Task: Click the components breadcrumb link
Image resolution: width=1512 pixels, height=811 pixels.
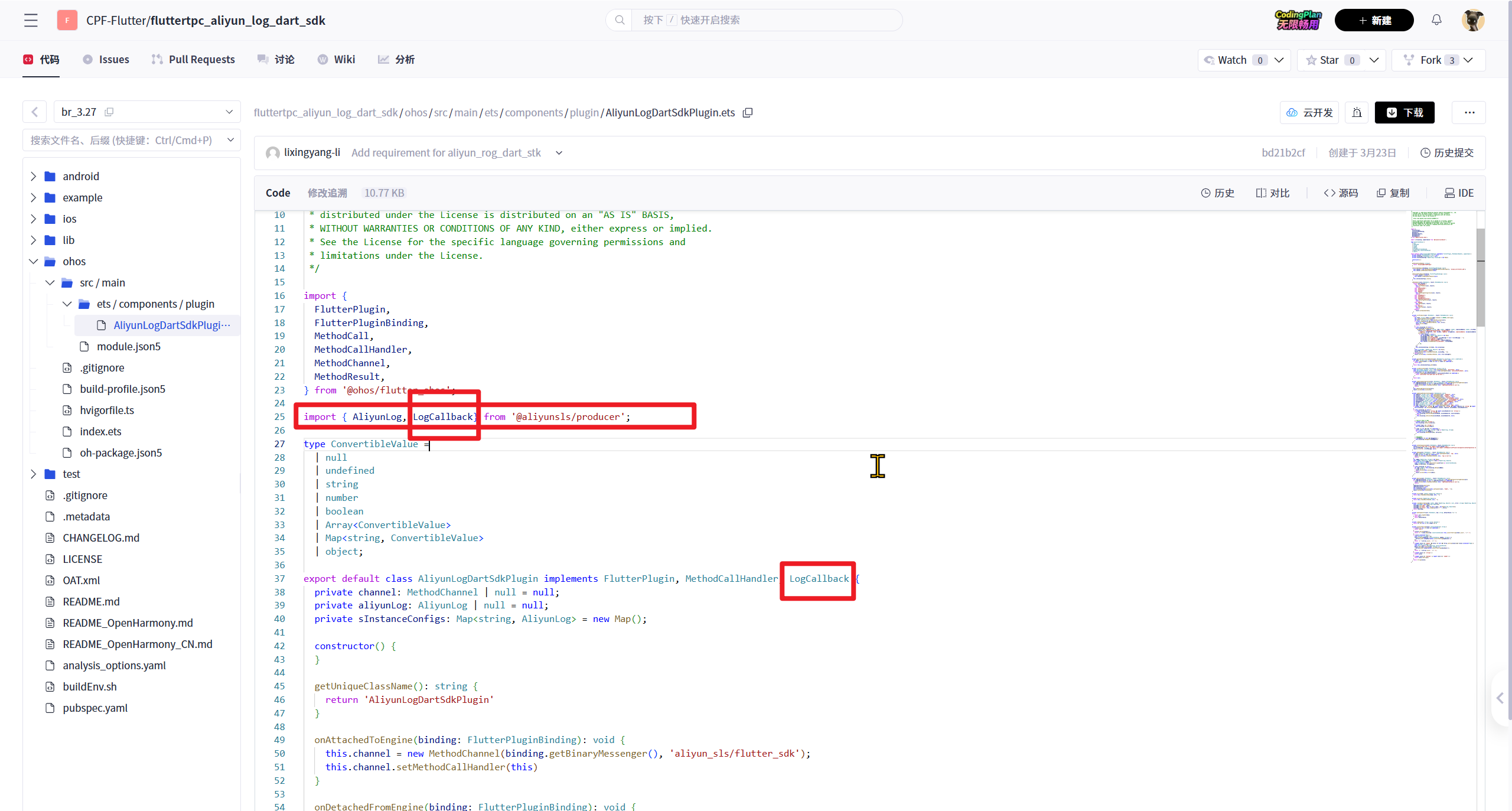Action: coord(534,112)
